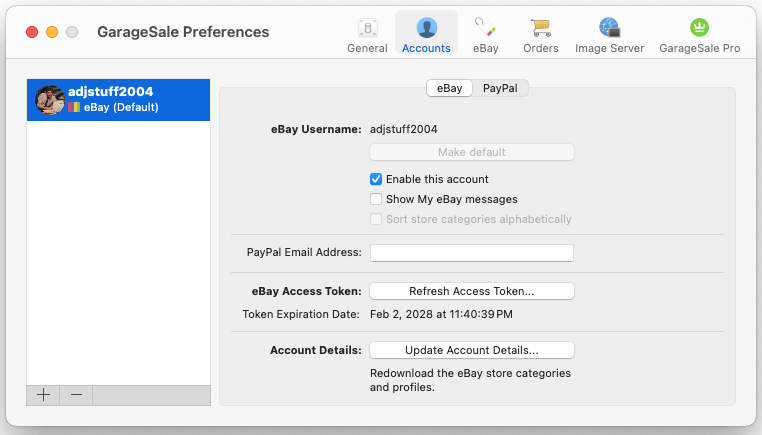Click the eBay flag icon beside eBay (Default)
This screenshot has height=435, width=762.
(74, 107)
